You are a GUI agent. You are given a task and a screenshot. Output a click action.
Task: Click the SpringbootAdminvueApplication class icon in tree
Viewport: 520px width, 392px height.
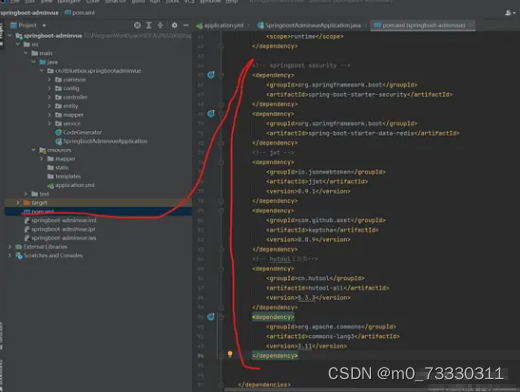(x=59, y=141)
